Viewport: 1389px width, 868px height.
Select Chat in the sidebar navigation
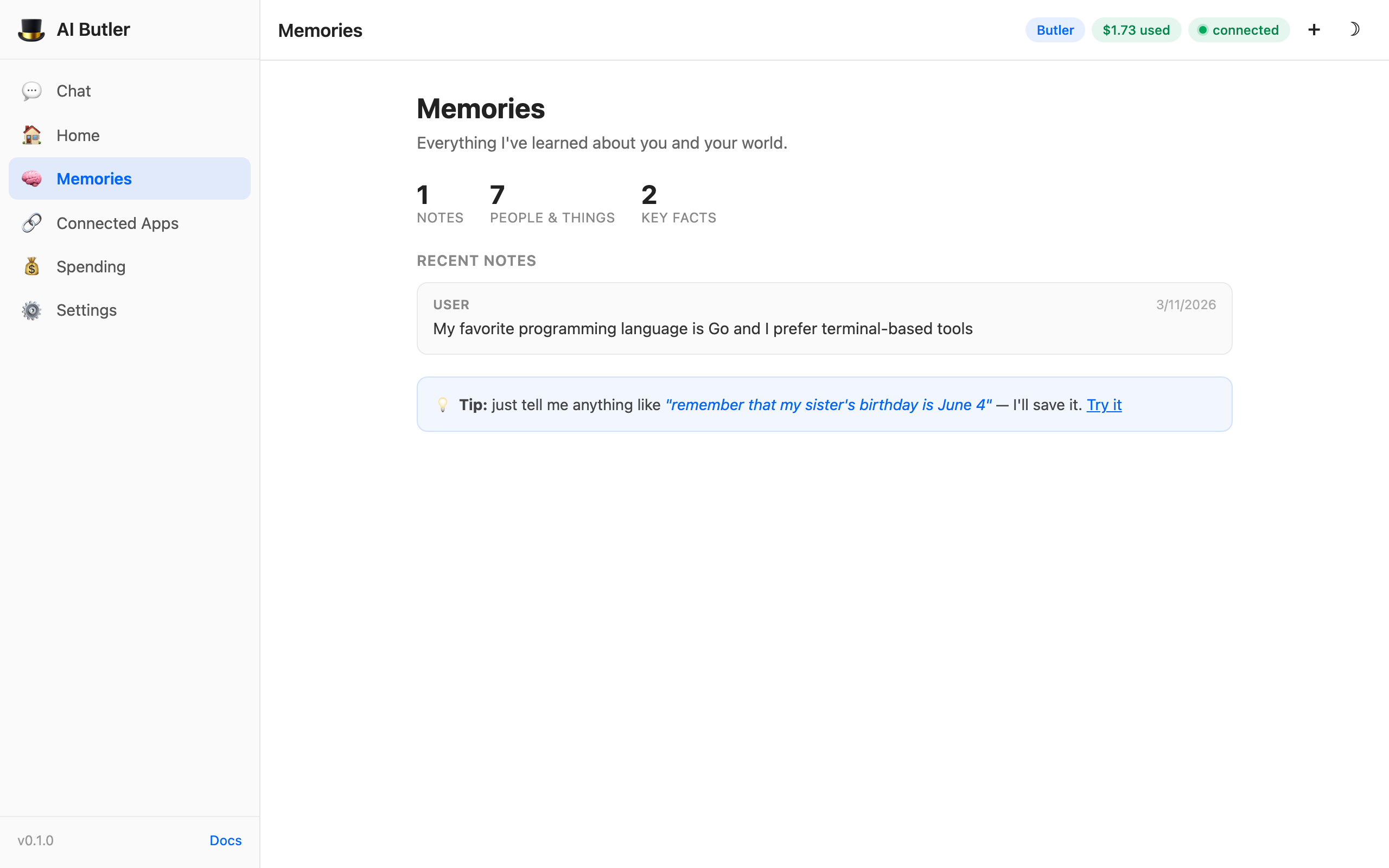click(73, 91)
